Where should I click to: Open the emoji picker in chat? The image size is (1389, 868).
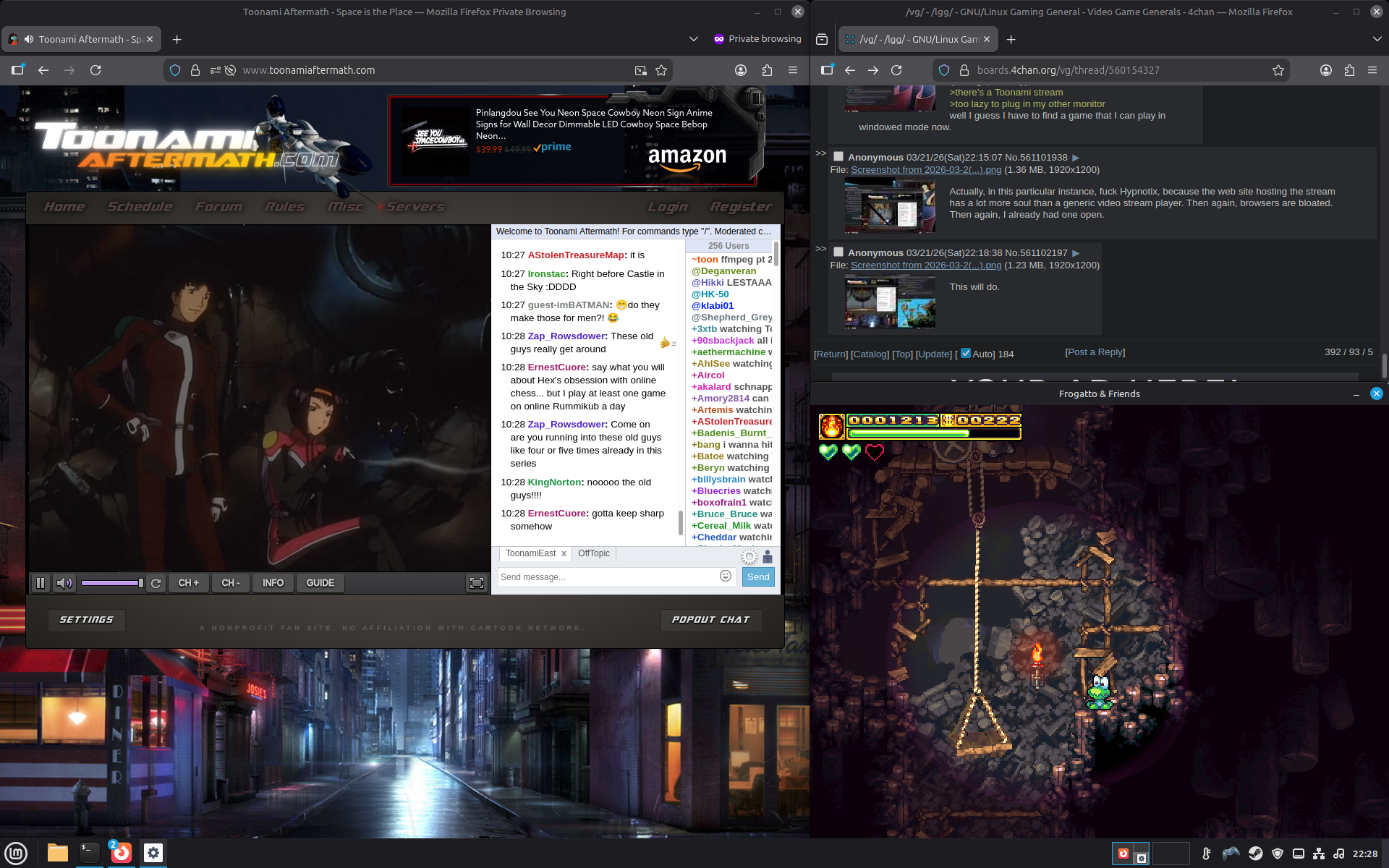(x=726, y=576)
